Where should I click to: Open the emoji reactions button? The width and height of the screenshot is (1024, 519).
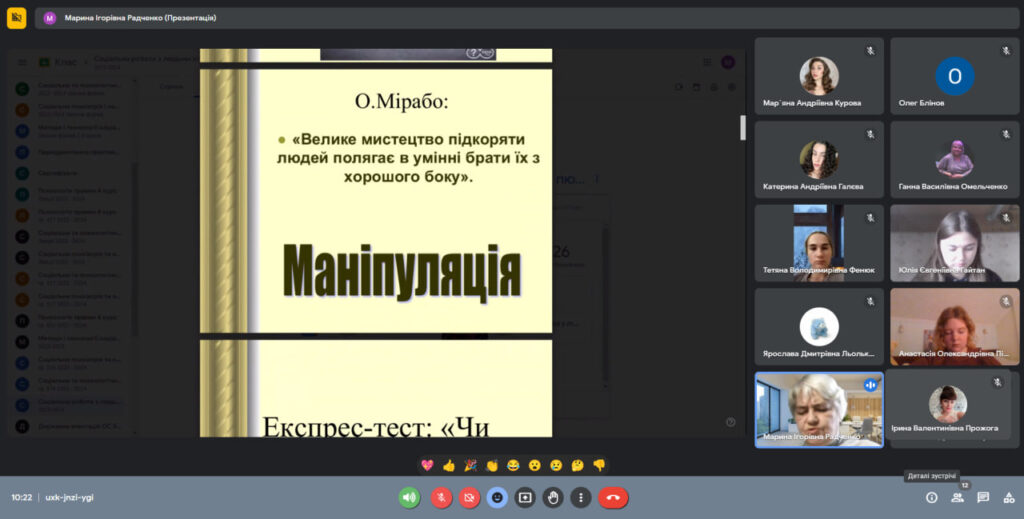[497, 497]
